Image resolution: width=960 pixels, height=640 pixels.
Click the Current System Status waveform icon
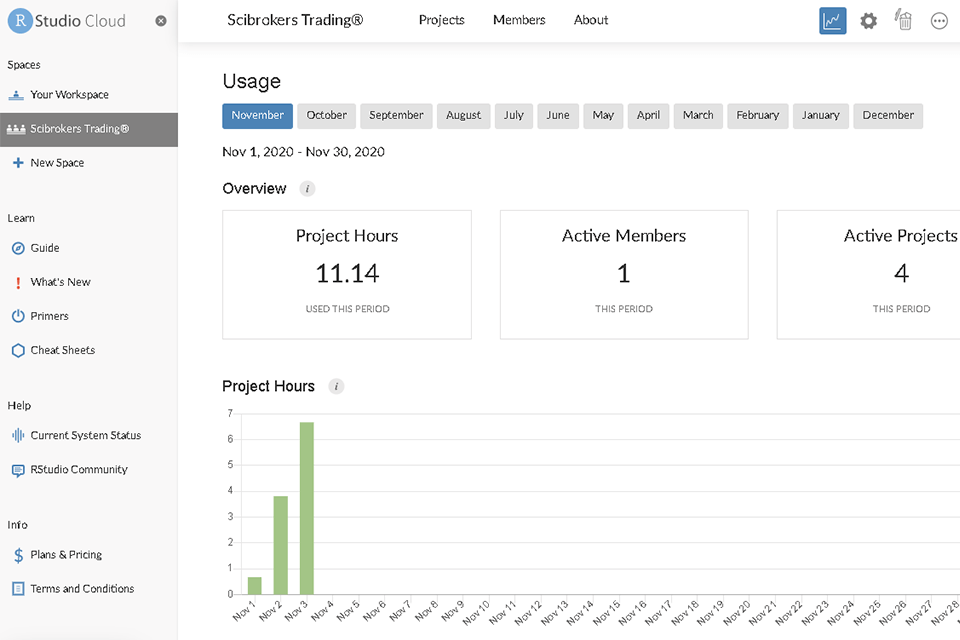click(x=18, y=435)
